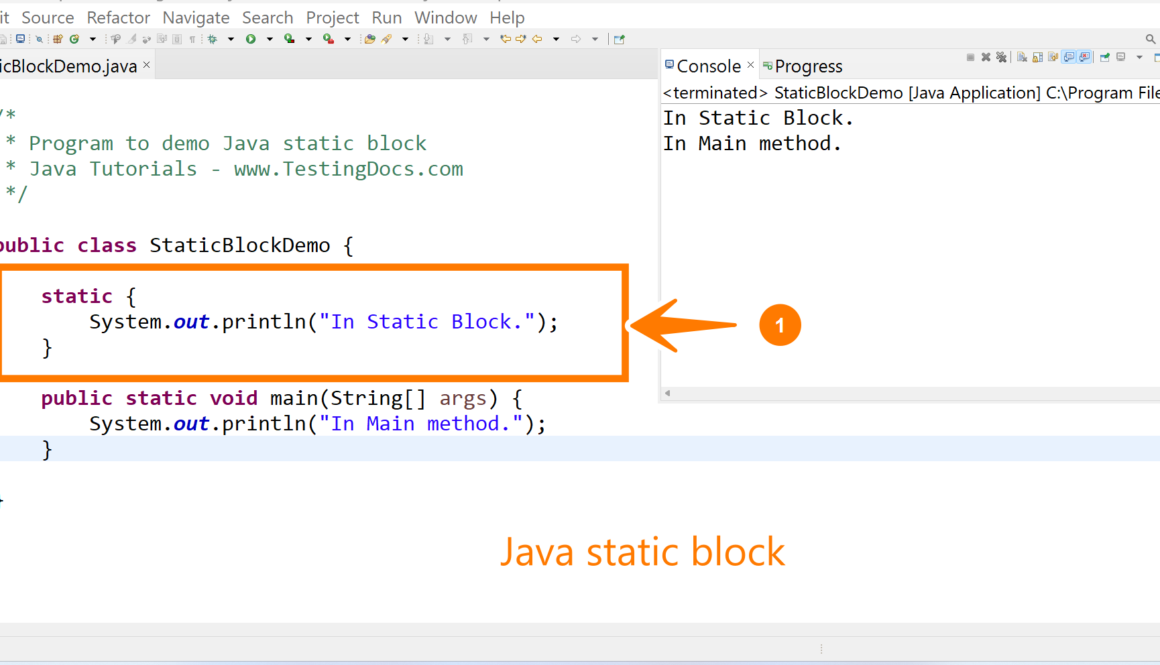Click the green Run button in toolbar
Screen dimensions: 1160x665
[251, 39]
